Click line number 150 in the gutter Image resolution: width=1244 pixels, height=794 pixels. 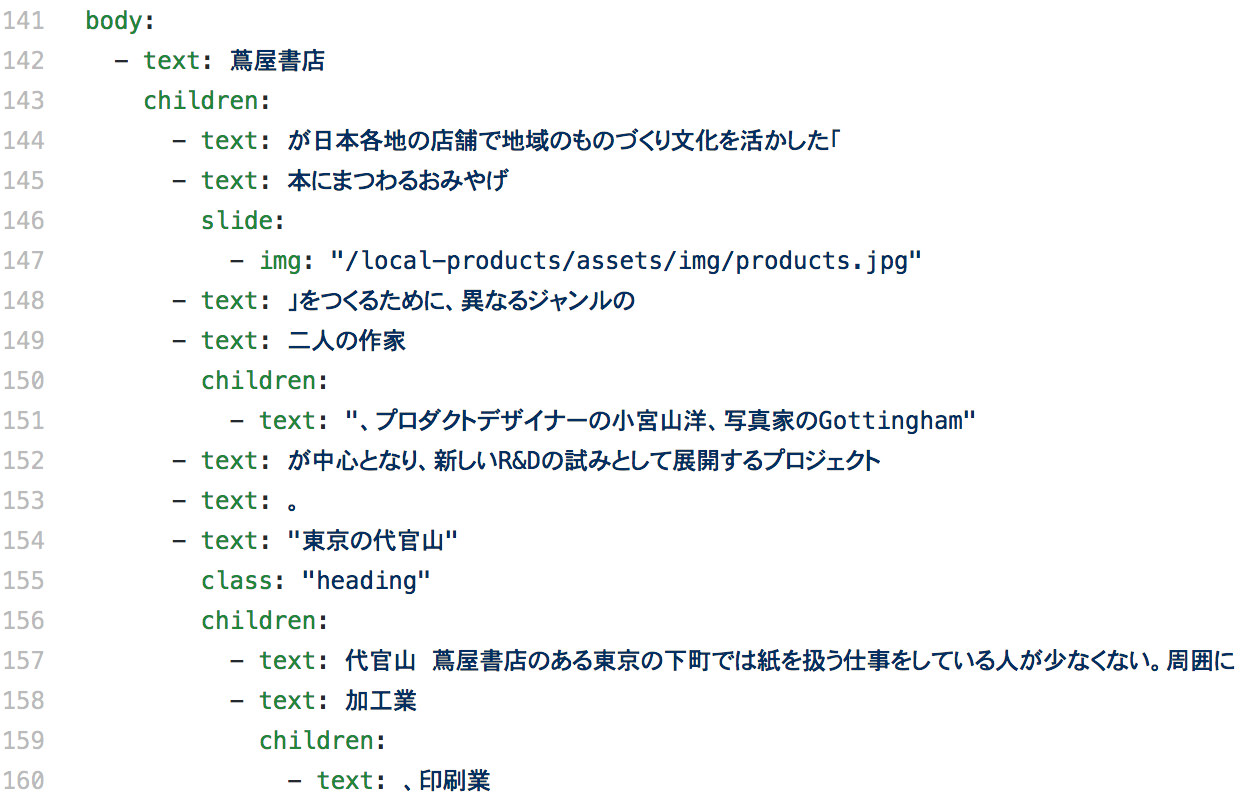23,380
